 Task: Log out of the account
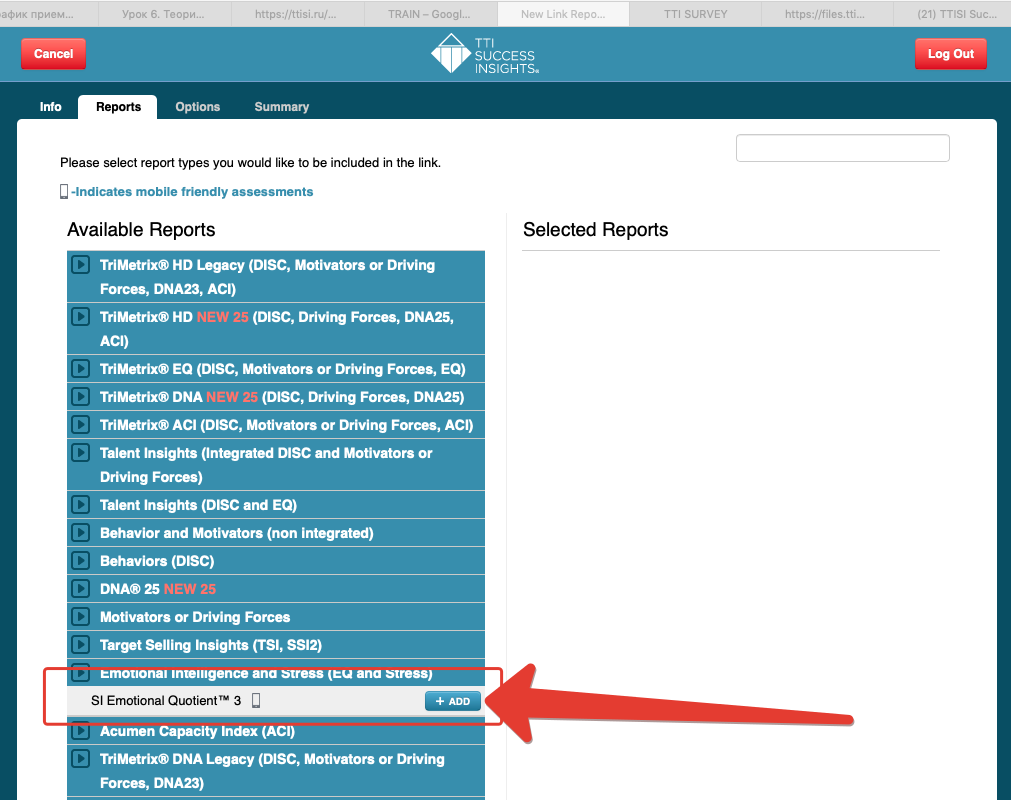(x=950, y=54)
